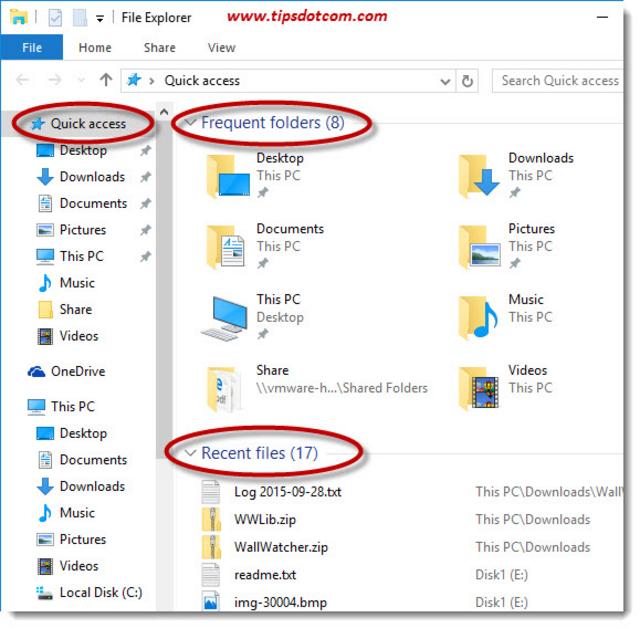Select This PC computer icon in Frequent folders
The image size is (640, 628).
[x=225, y=318]
